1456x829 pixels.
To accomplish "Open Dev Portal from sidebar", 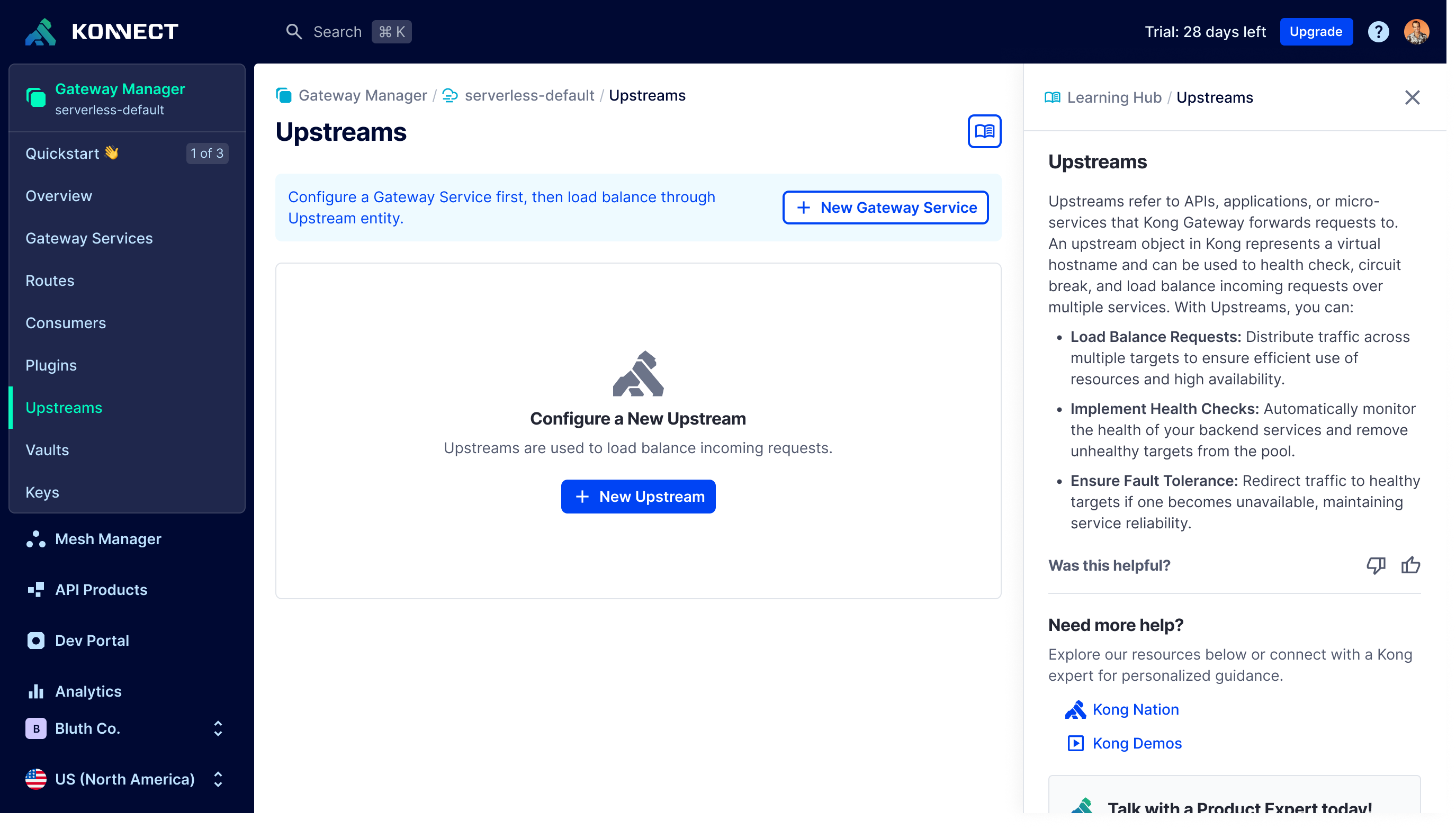I will click(x=92, y=641).
